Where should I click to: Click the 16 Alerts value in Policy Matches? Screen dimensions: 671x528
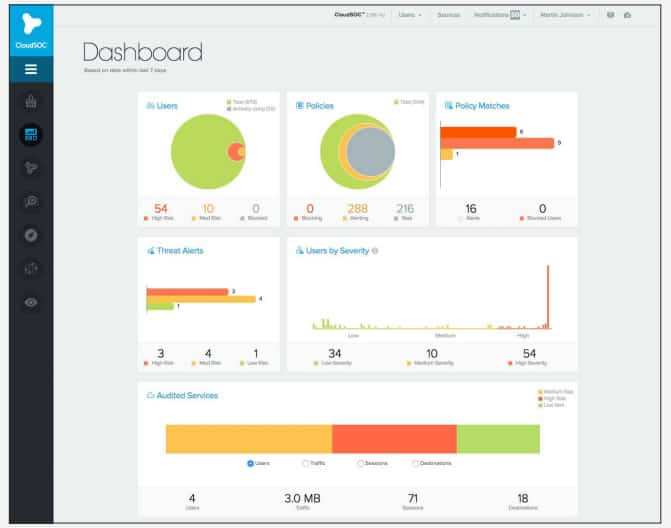click(471, 208)
